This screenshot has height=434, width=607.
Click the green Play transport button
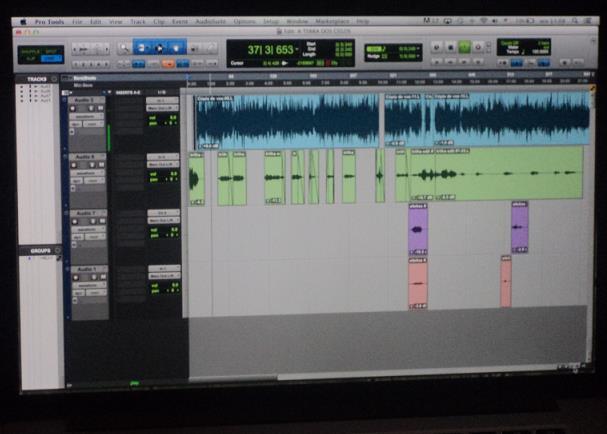tap(464, 47)
